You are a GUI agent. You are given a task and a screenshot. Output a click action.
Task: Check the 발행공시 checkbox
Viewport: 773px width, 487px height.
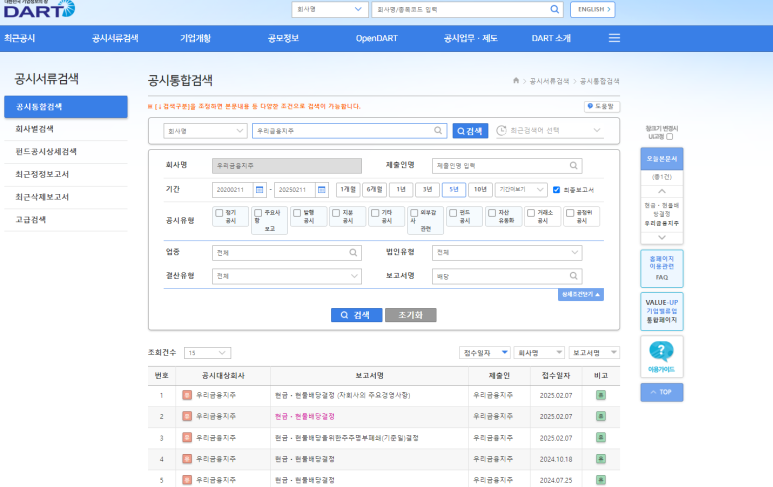[x=297, y=213]
